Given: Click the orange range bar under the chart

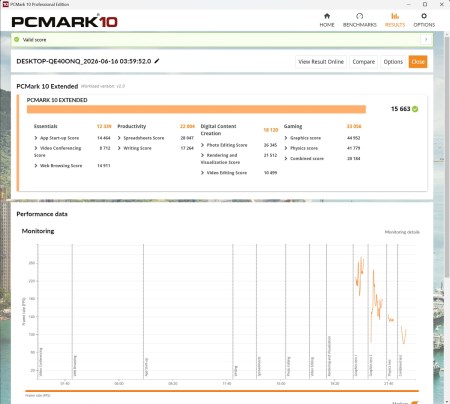Looking at the screenshot, I should point(222,391).
